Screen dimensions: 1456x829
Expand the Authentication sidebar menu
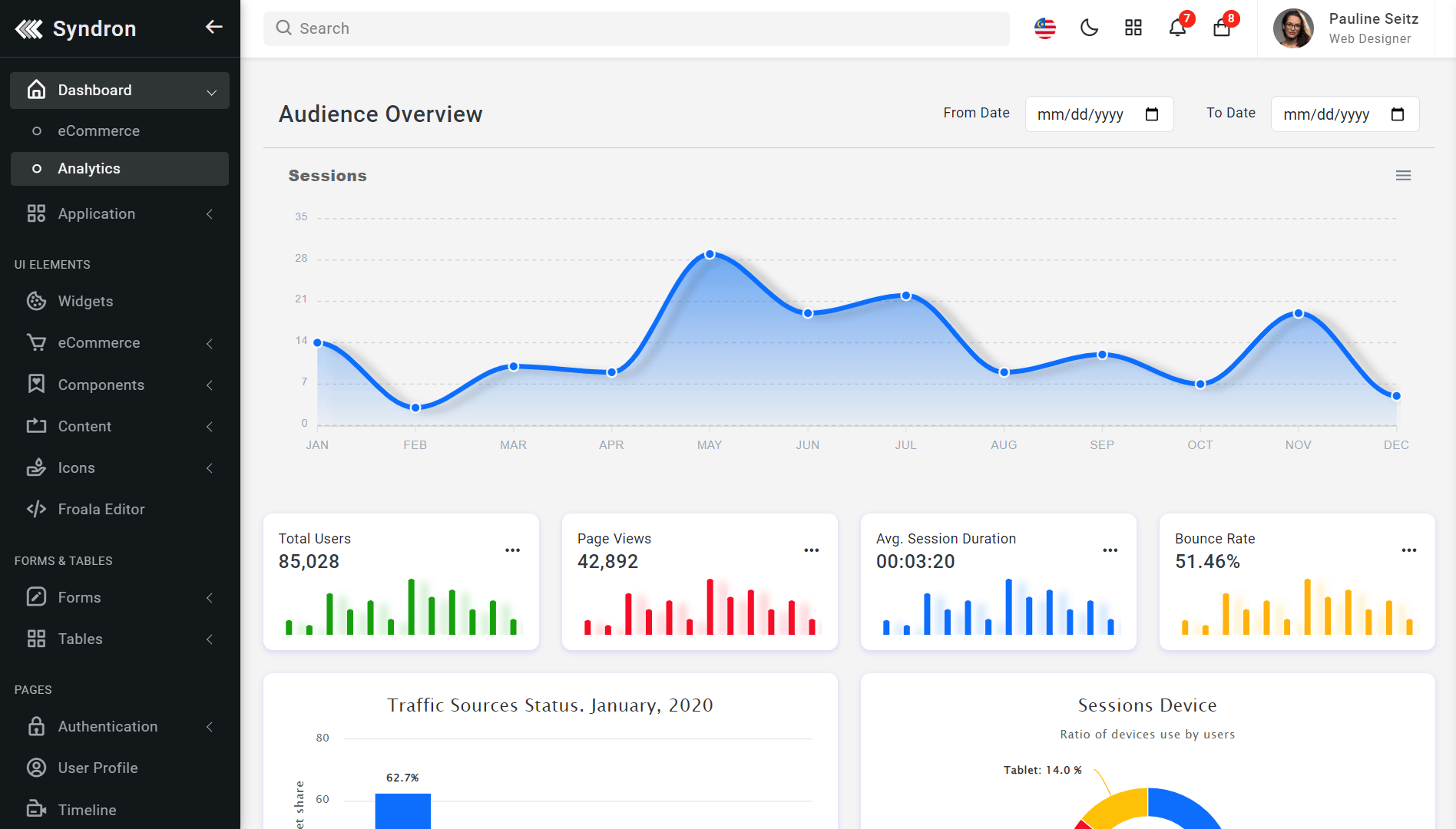[120, 726]
